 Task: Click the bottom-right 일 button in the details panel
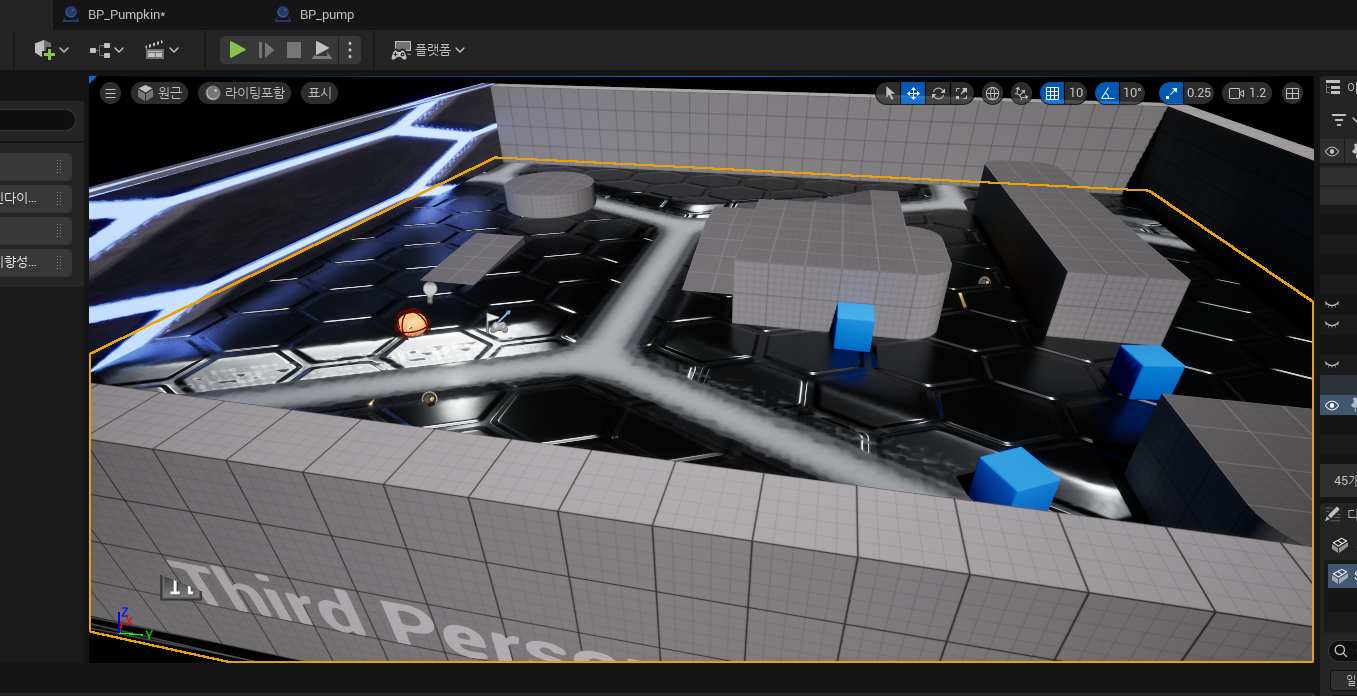pyautogui.click(x=1344, y=681)
